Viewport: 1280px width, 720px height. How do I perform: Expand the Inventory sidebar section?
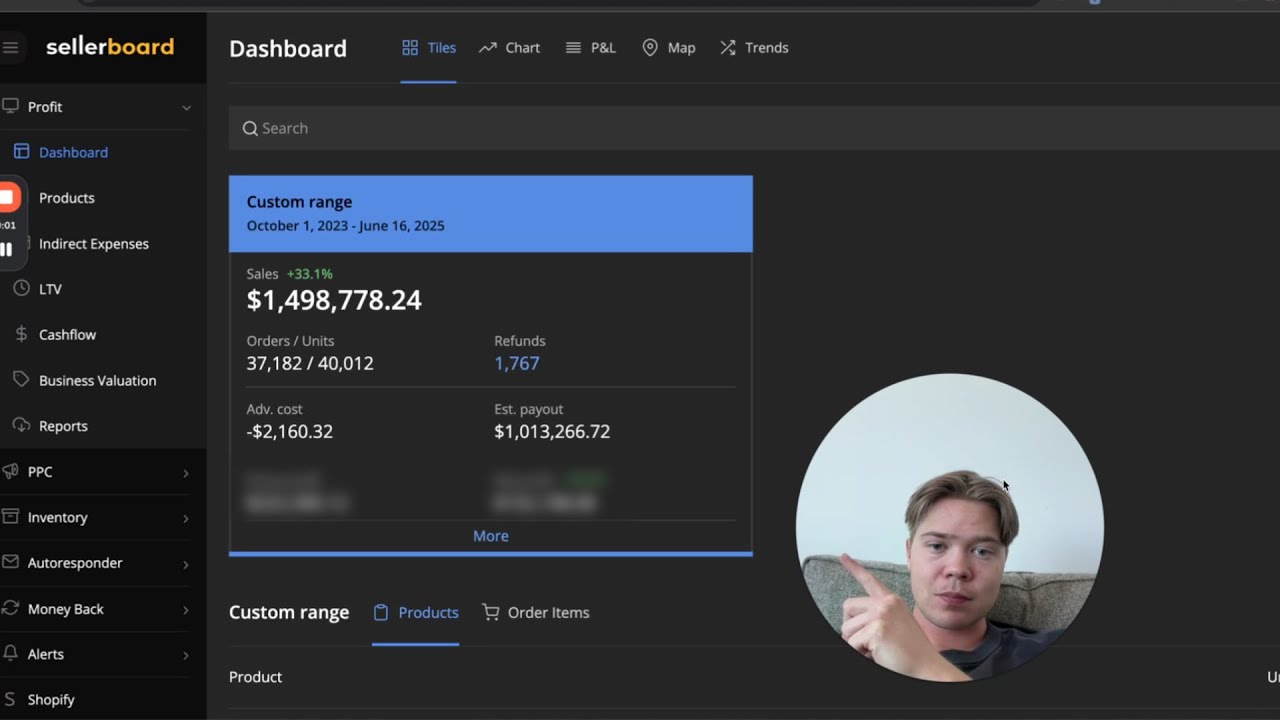coord(186,518)
